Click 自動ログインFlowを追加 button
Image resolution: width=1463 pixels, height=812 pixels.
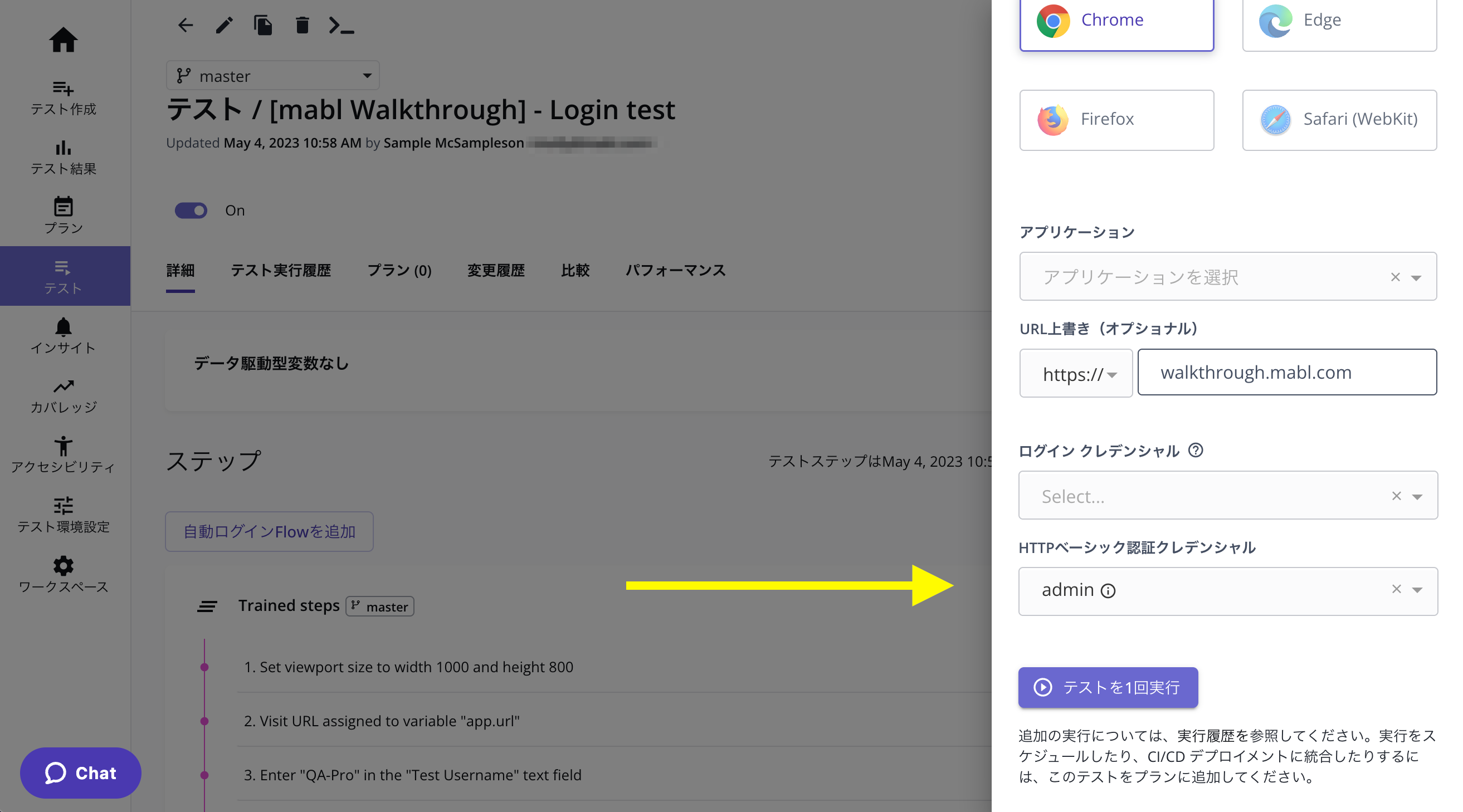point(269,531)
